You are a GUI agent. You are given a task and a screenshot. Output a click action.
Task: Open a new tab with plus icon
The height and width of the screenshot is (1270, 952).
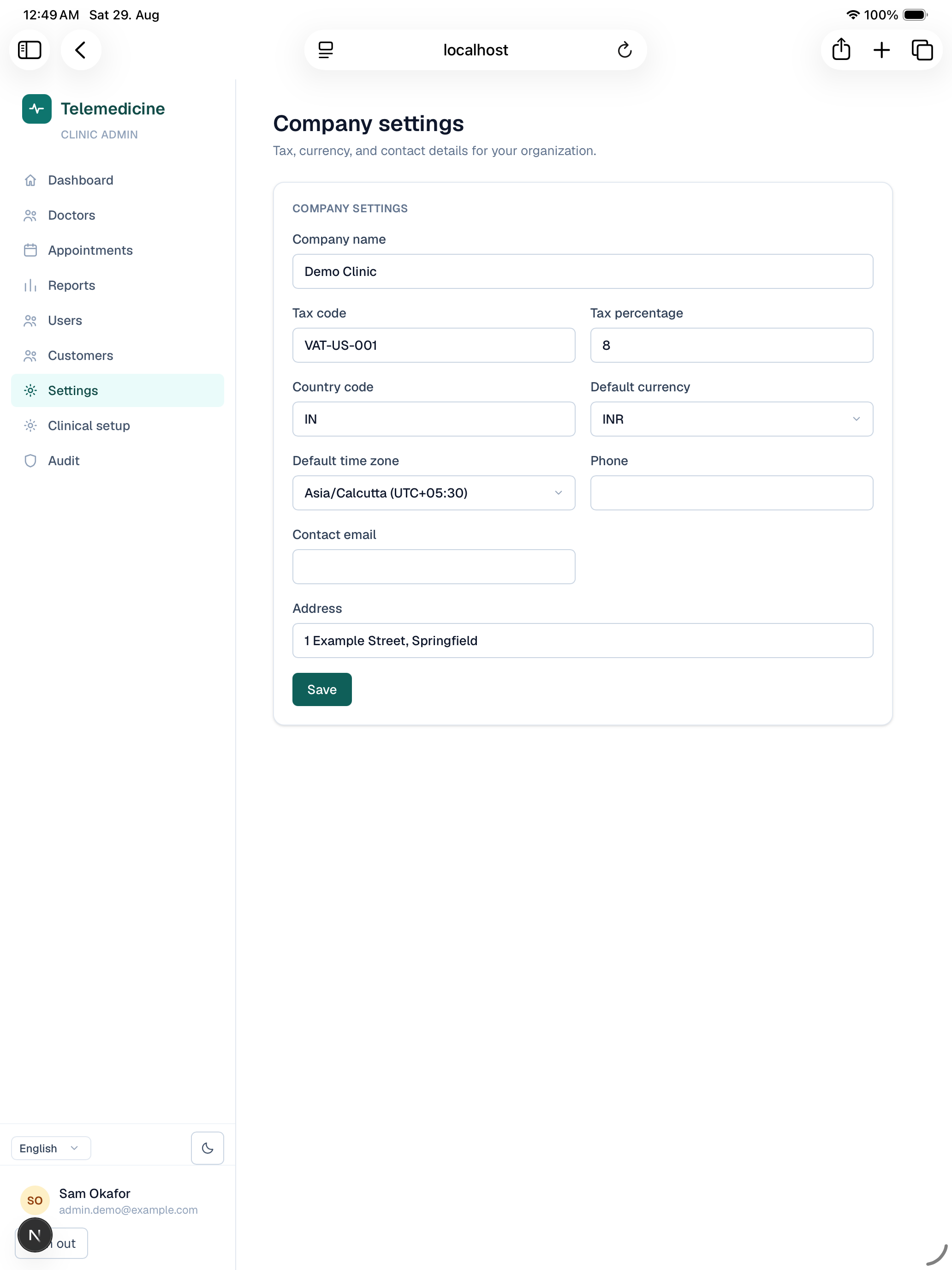point(881,50)
